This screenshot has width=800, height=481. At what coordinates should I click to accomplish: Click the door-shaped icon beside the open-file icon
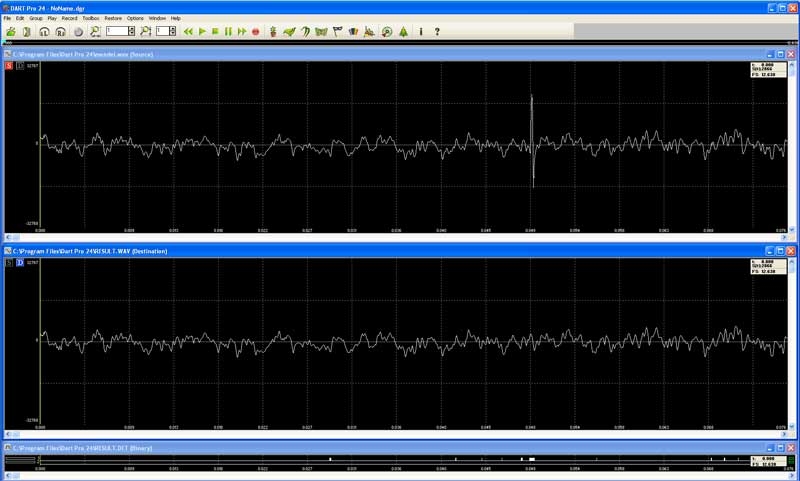27,32
